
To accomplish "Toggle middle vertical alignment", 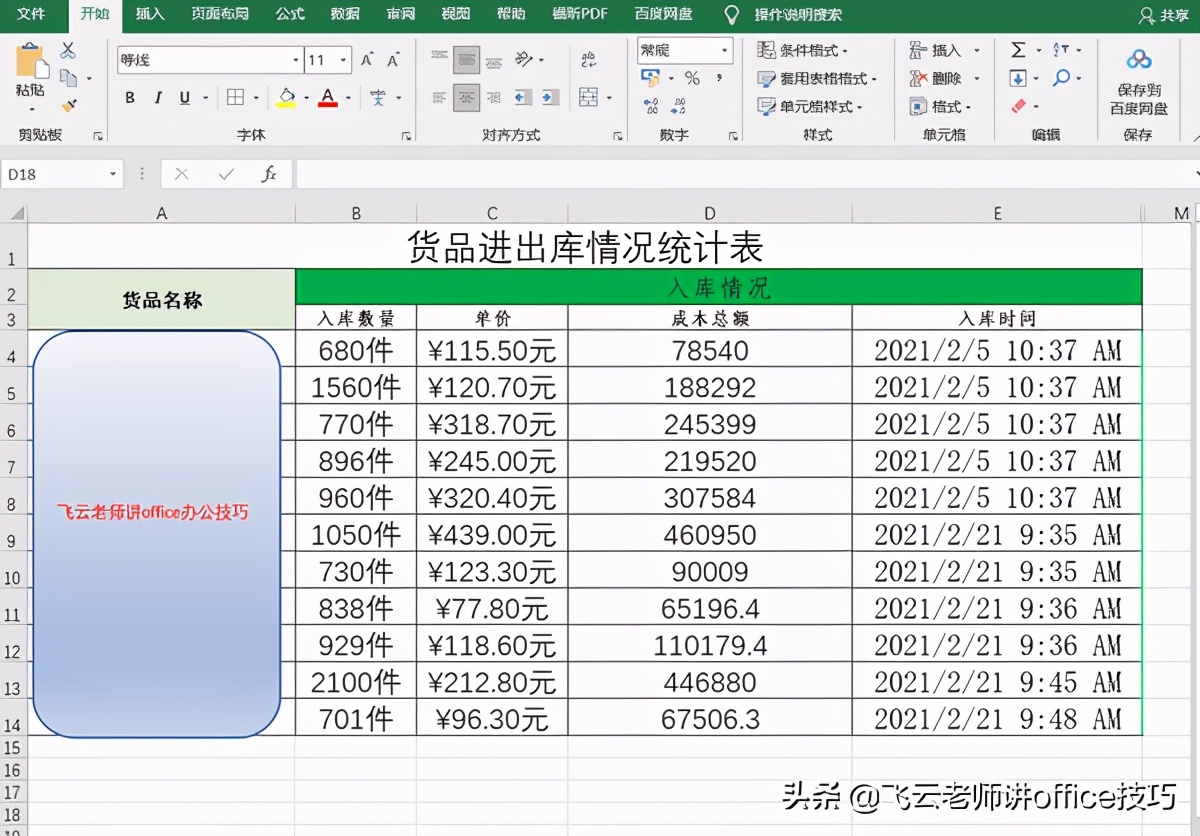I will pyautogui.click(x=466, y=60).
